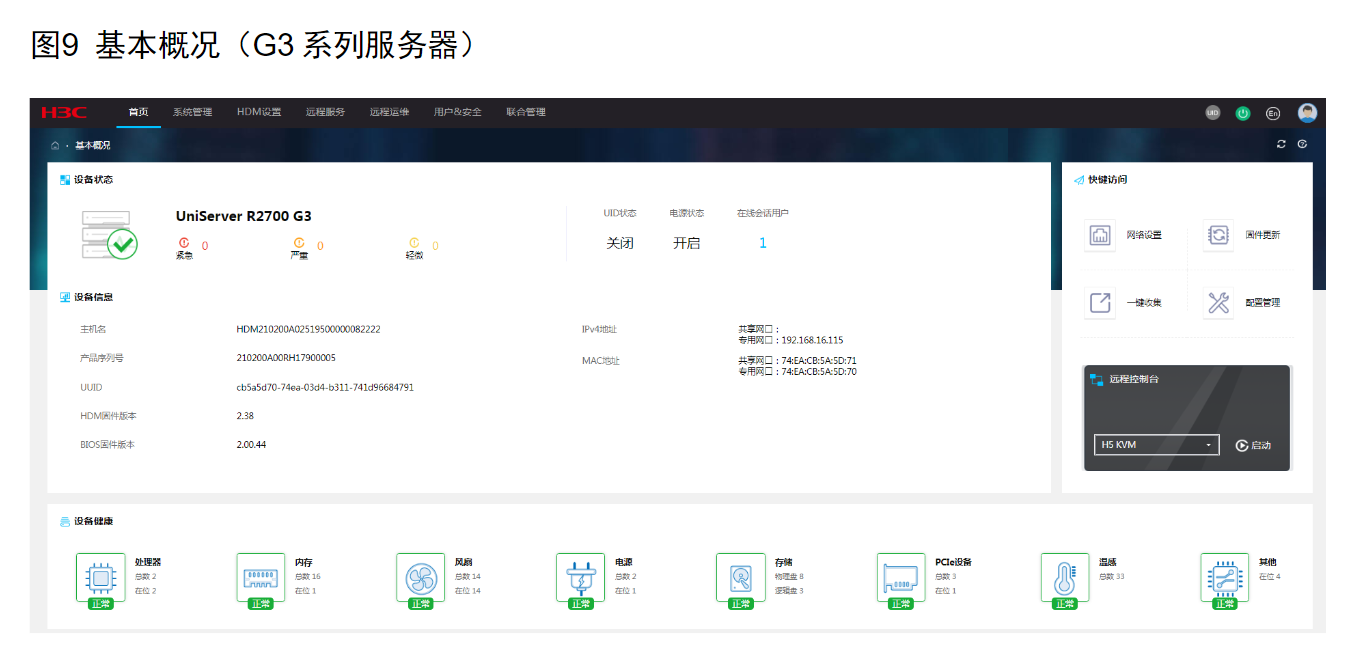Click the 设备信息 section heading
Viewport: 1357px width, 659px height.
(x=93, y=297)
